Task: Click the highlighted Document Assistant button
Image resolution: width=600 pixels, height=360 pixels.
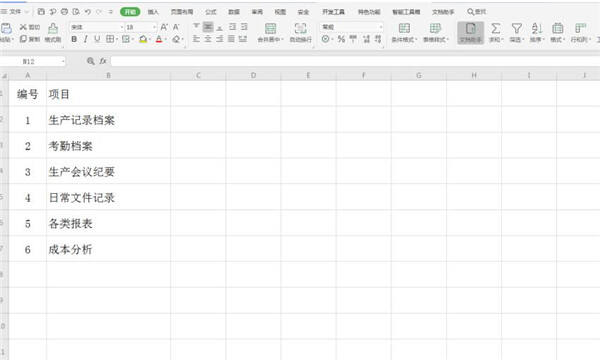Action: pyautogui.click(x=471, y=33)
